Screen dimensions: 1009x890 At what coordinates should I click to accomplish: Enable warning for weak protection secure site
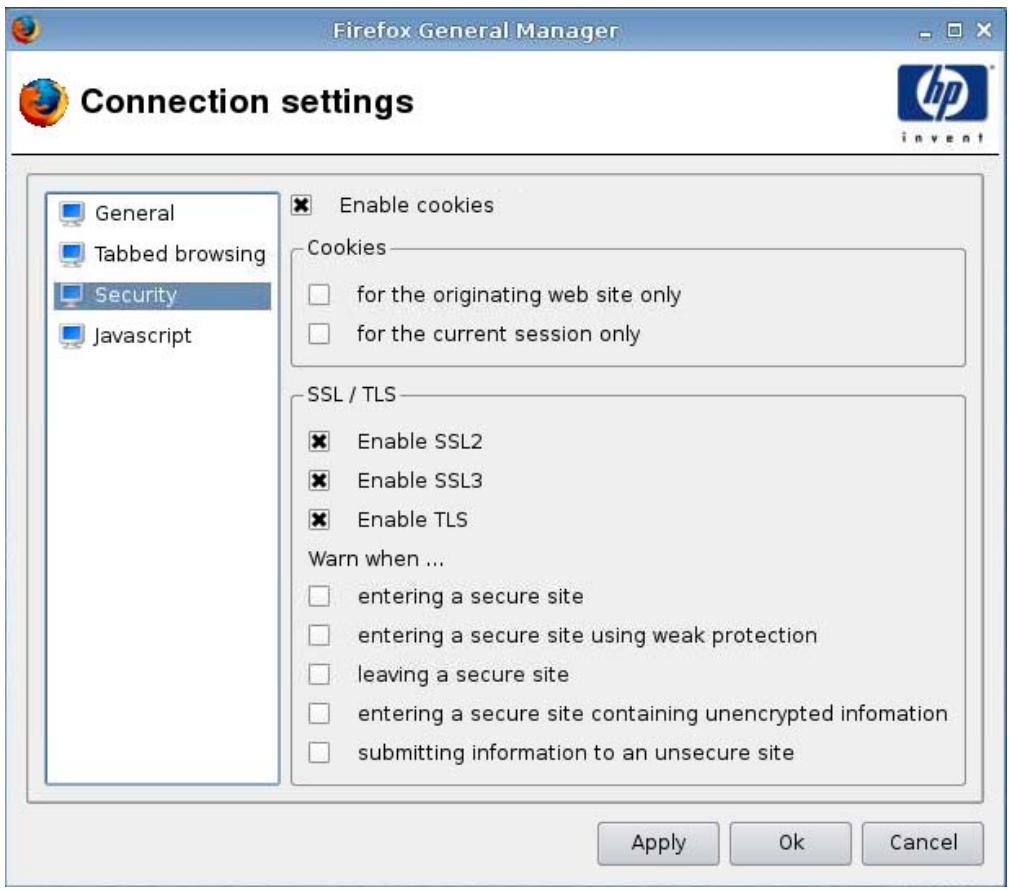[319, 636]
